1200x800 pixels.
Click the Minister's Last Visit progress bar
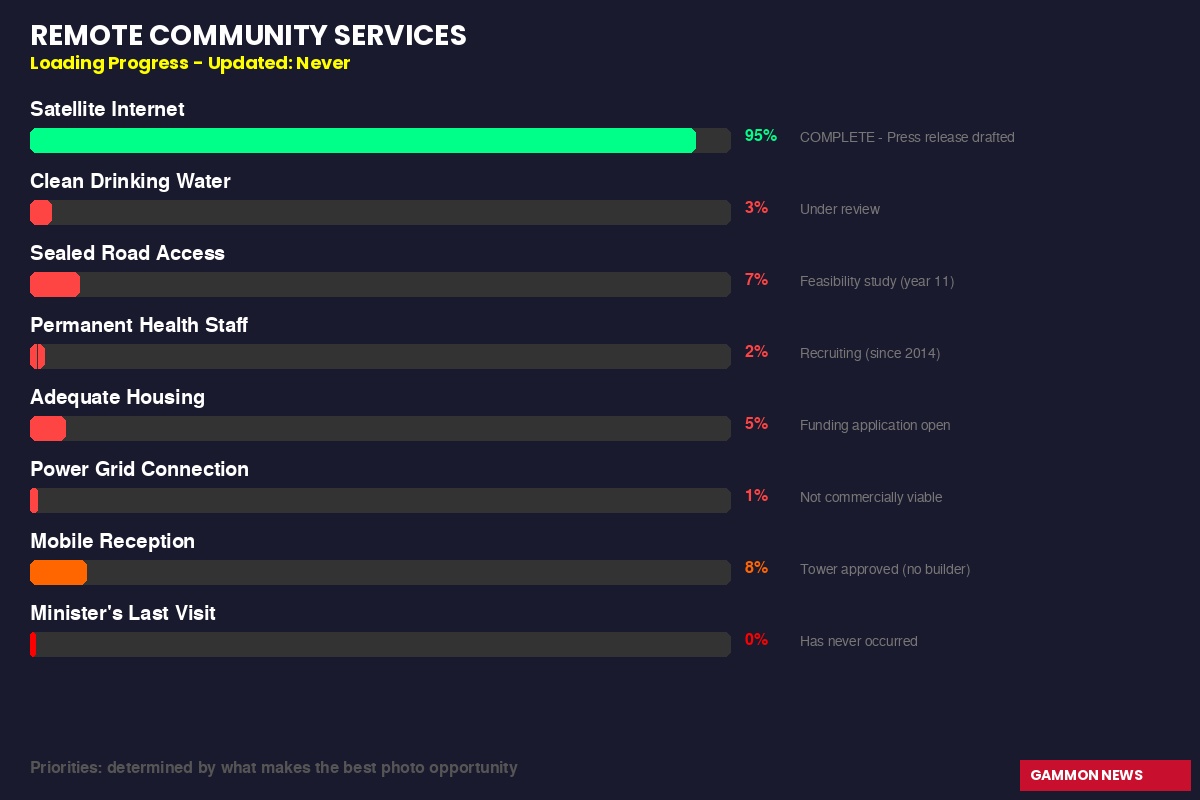[x=380, y=645]
